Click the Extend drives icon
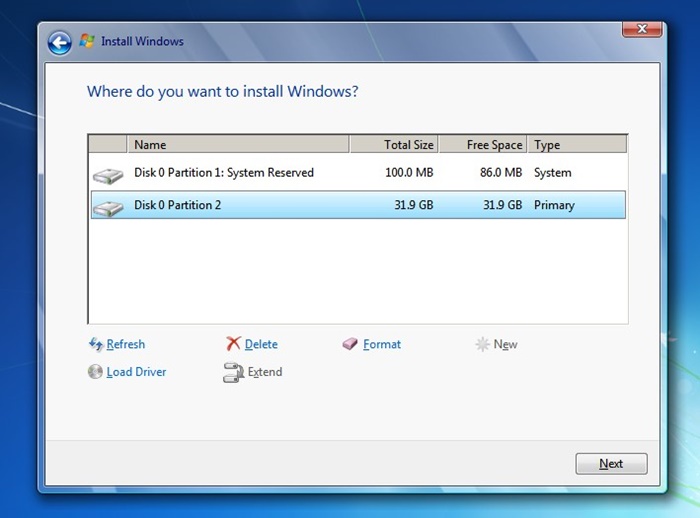The height and width of the screenshot is (518, 700). [x=233, y=372]
